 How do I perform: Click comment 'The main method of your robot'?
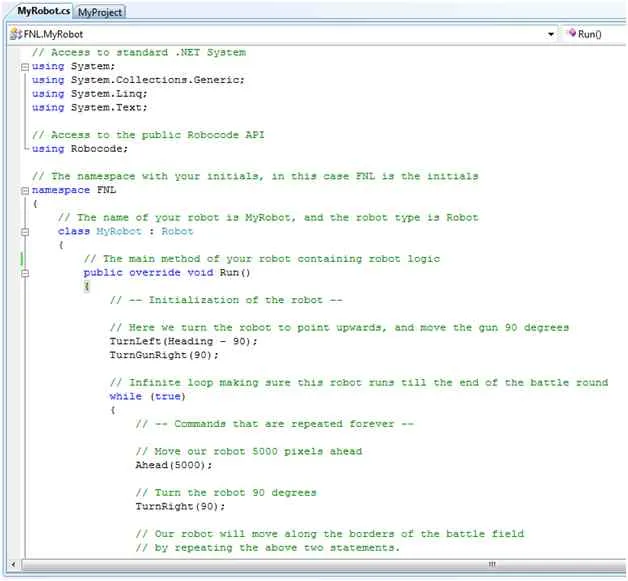(x=262, y=259)
